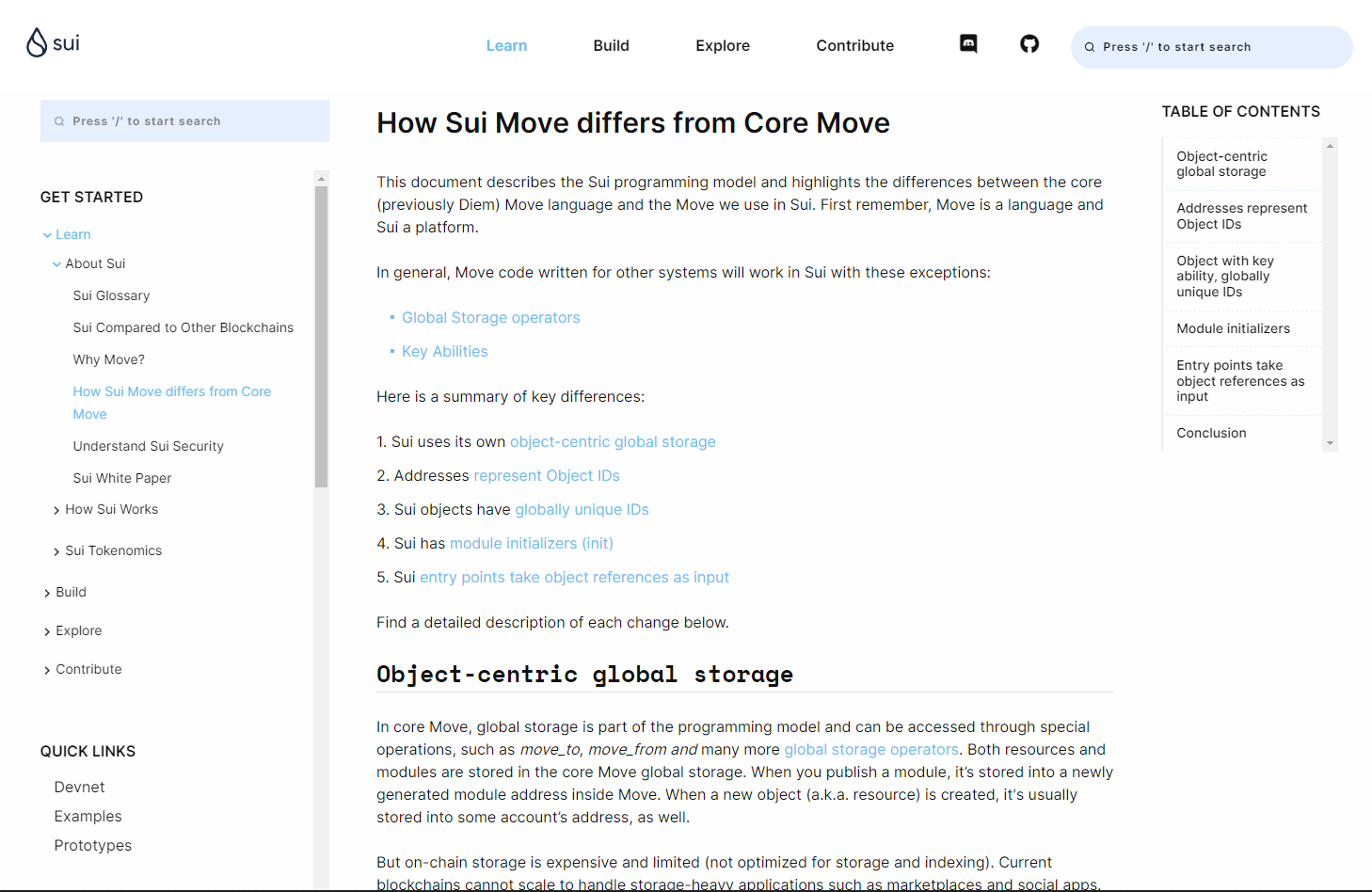The width and height of the screenshot is (1372, 892).
Task: Open the Examples quick link
Action: (88, 816)
